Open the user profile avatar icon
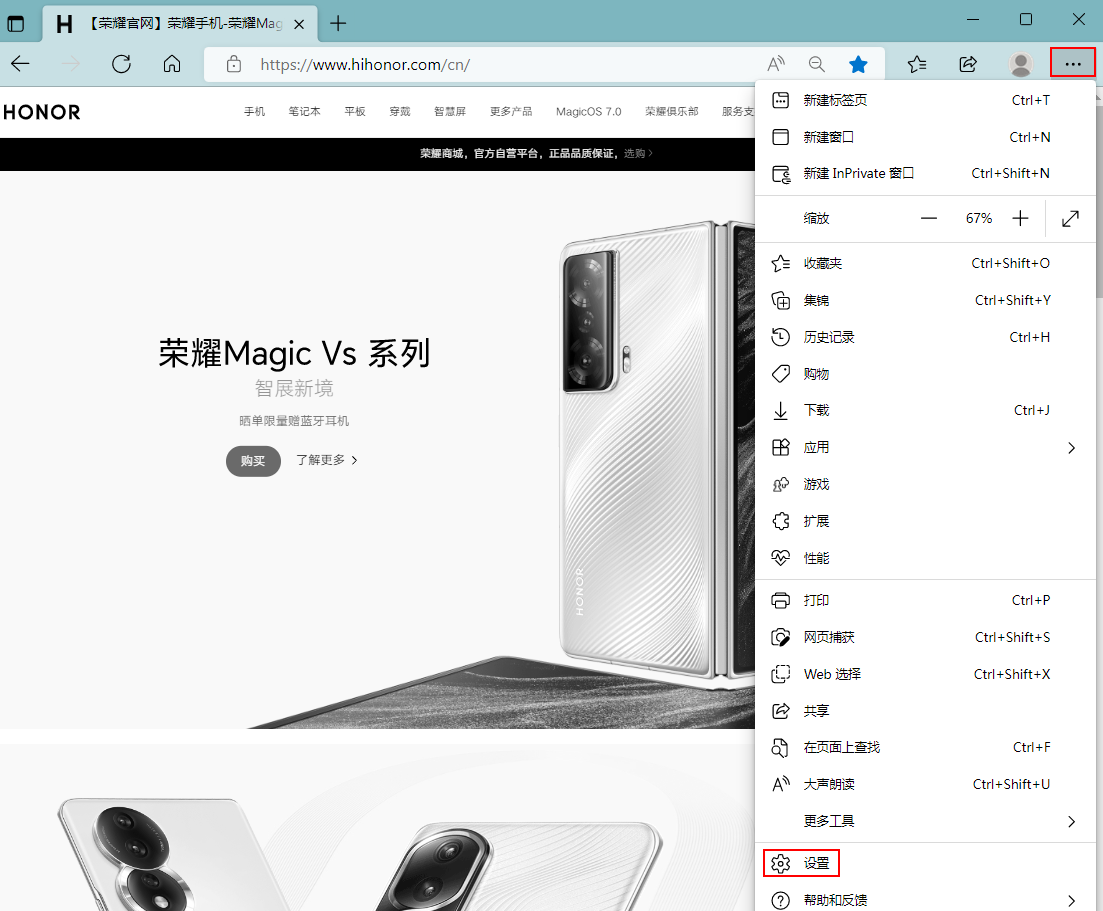 tap(1020, 64)
